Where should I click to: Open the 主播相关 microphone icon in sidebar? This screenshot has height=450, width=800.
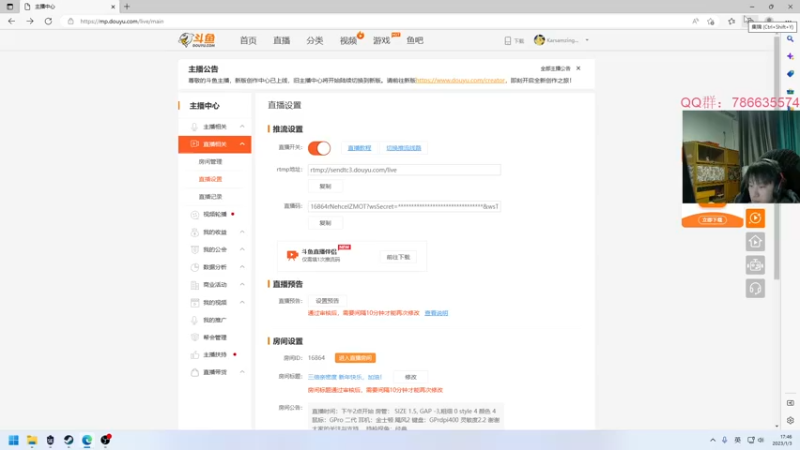click(x=194, y=127)
